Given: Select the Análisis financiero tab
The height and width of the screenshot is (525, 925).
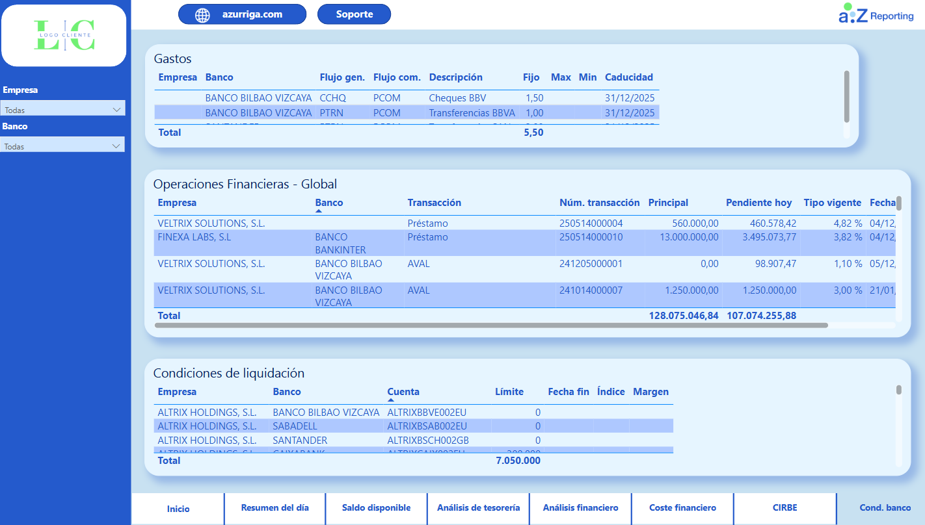Looking at the screenshot, I should 580,508.
